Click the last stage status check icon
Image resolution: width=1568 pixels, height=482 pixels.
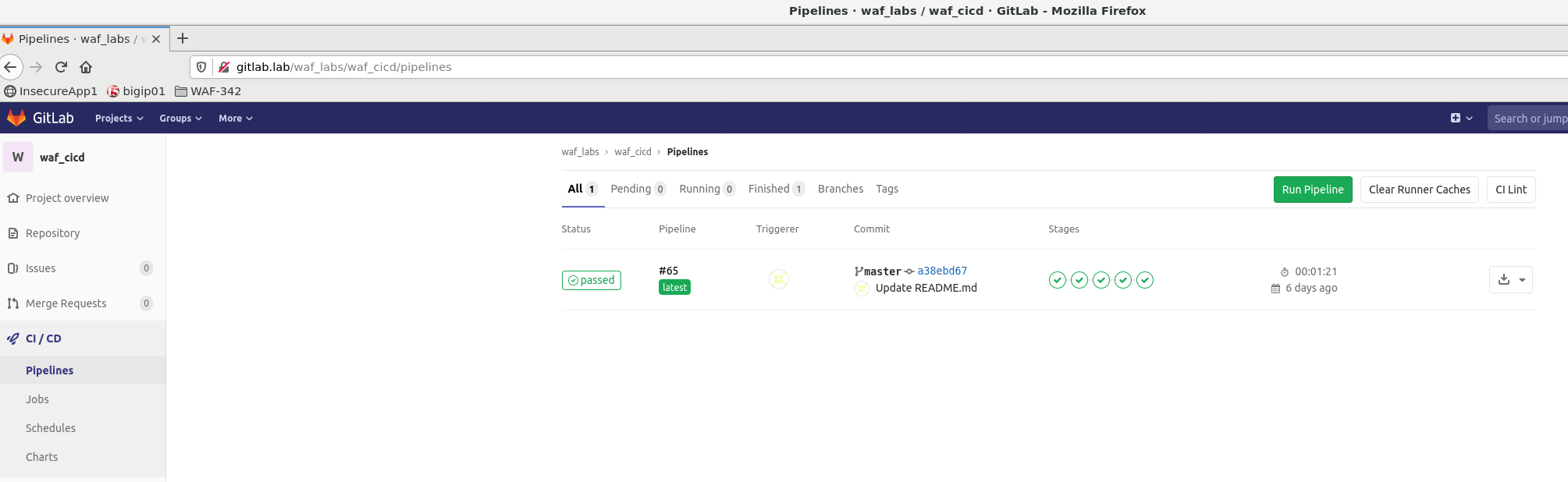[x=1145, y=280]
